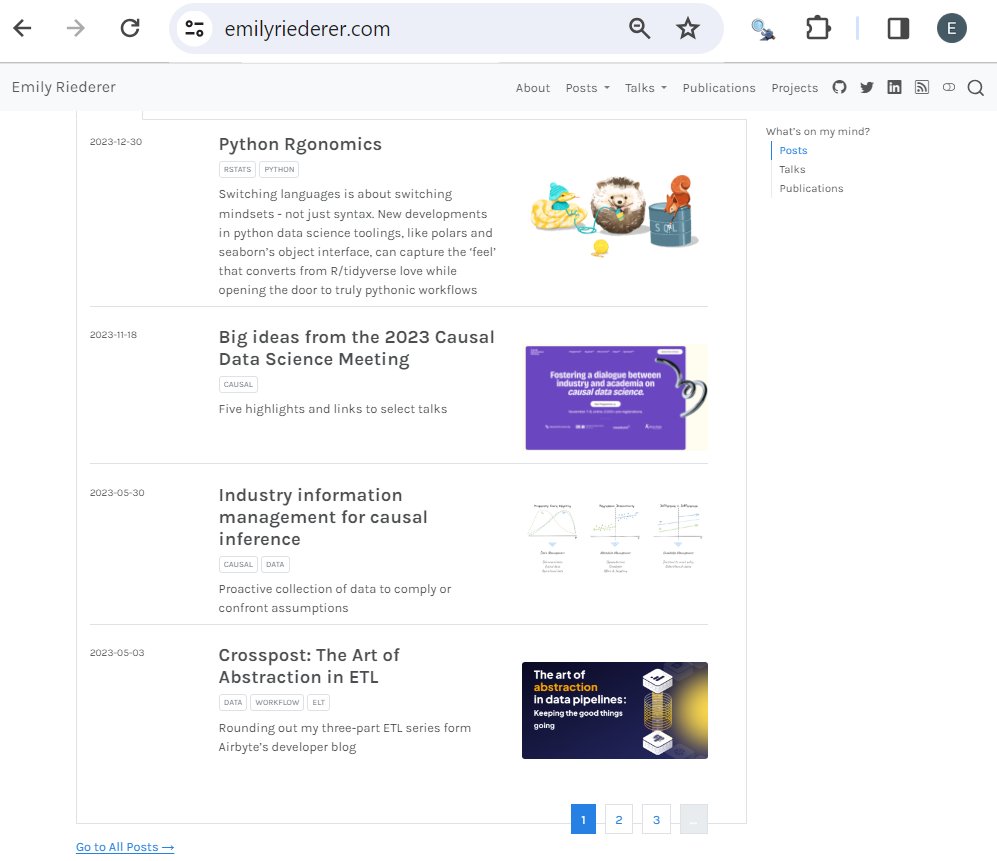The height and width of the screenshot is (861, 997).
Task: Click the WORKFLOW tag
Action: point(277,702)
